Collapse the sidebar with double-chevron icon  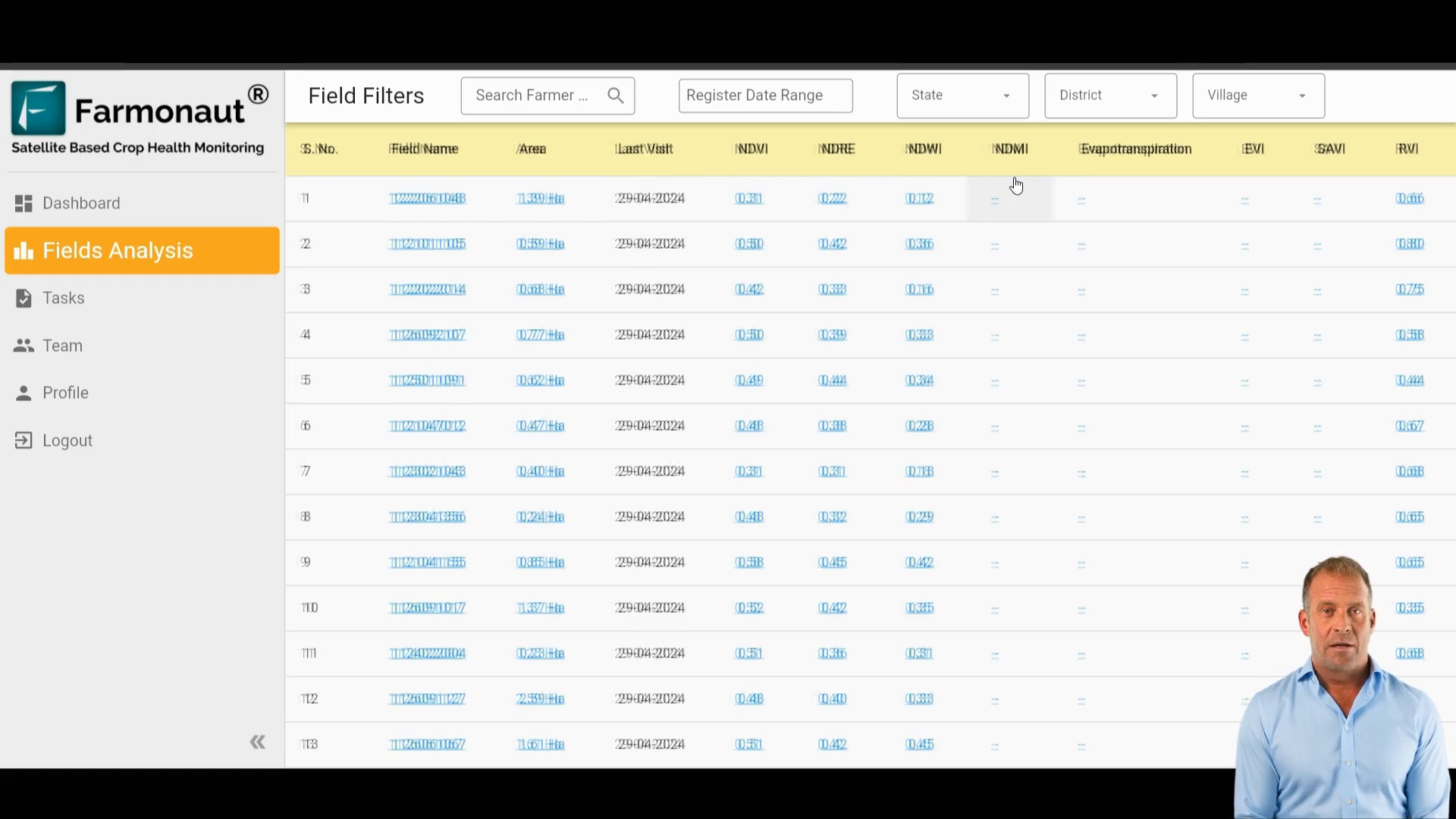[258, 742]
